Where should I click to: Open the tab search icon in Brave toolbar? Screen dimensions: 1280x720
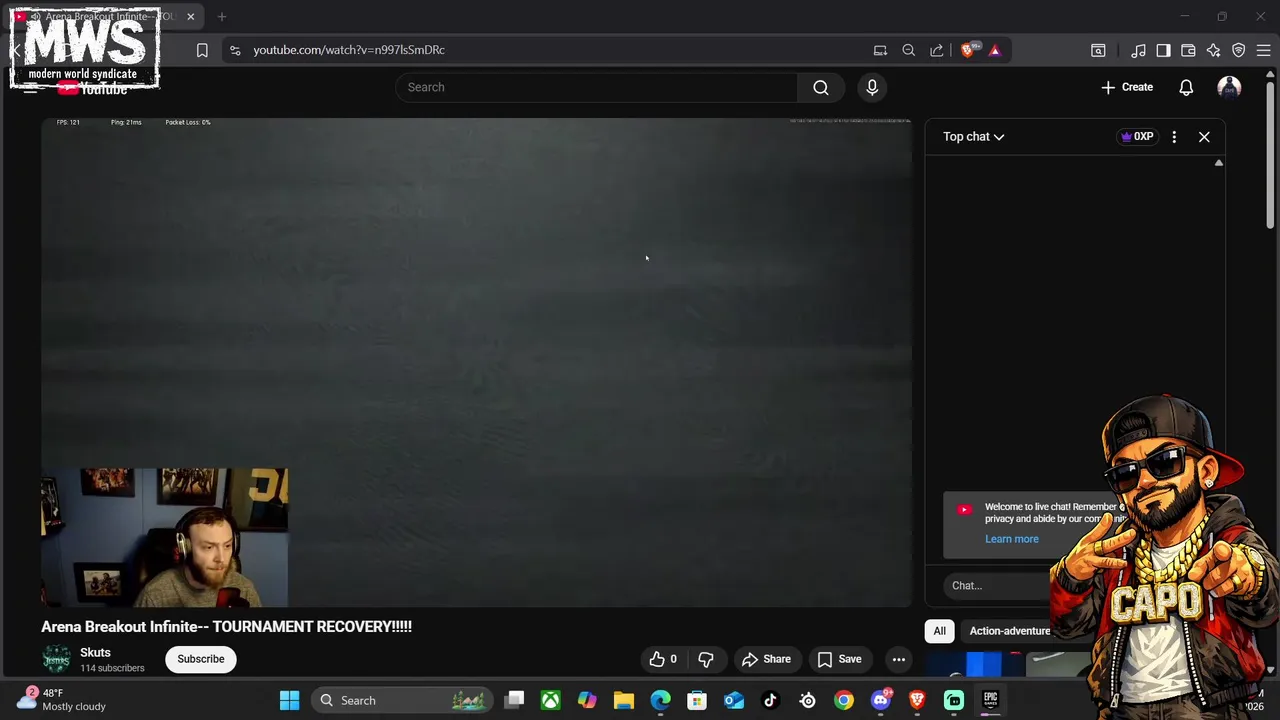click(x=1098, y=50)
